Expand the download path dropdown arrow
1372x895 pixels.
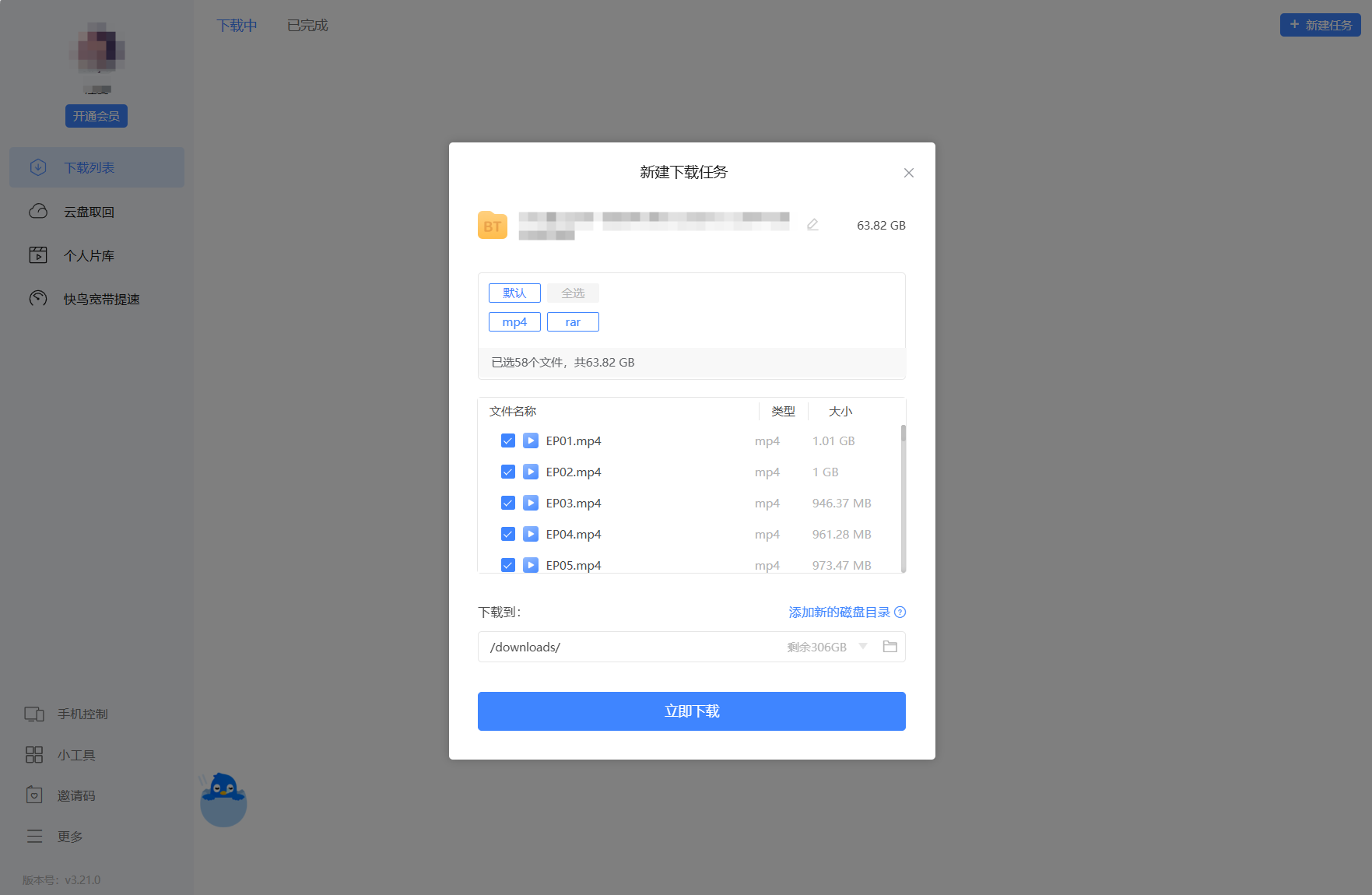[x=863, y=647]
